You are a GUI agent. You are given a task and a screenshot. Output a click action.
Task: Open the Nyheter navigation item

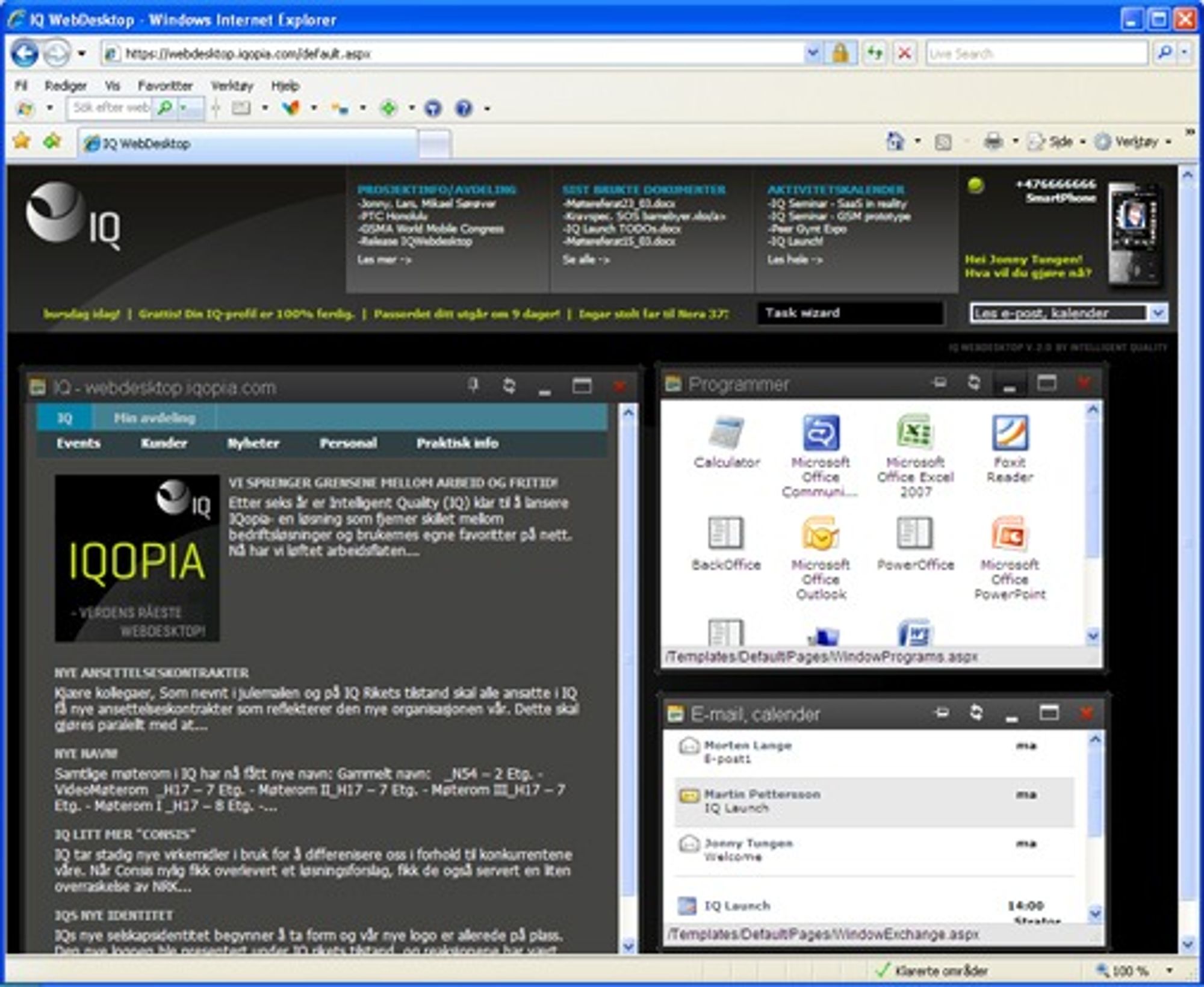pos(253,443)
